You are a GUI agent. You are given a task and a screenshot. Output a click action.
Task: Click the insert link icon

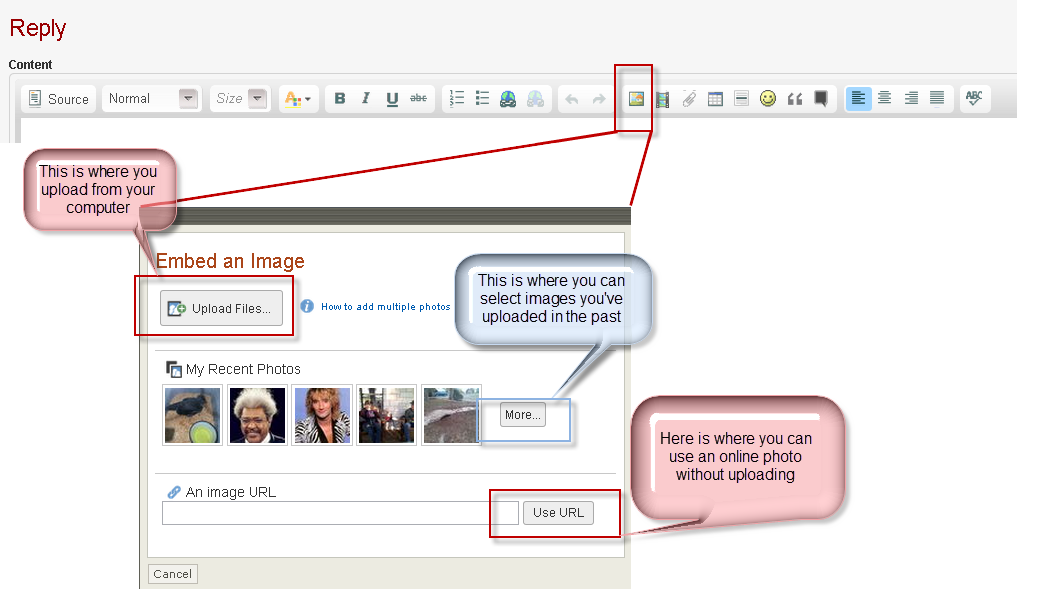pos(508,99)
